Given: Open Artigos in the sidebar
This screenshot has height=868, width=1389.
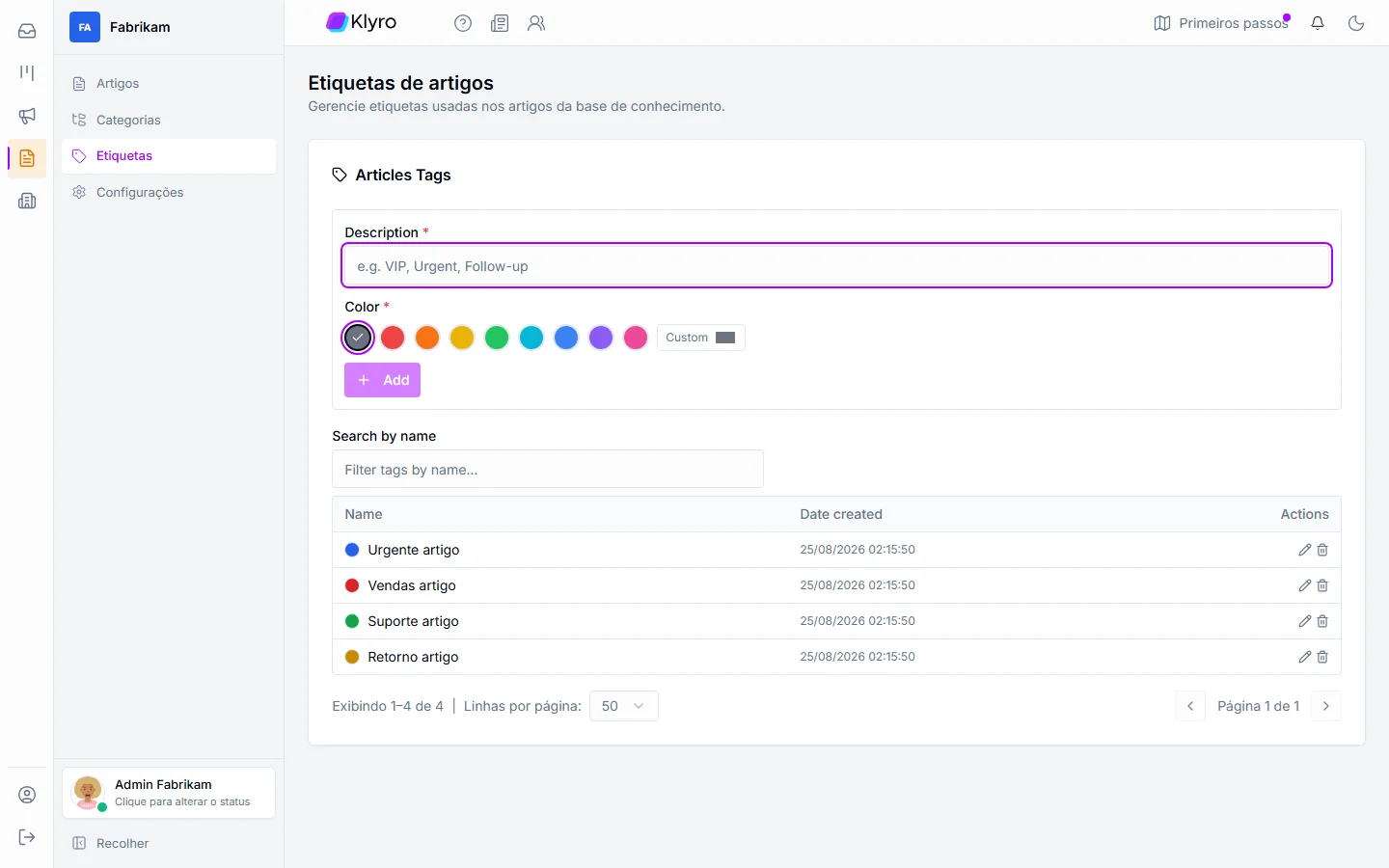Looking at the screenshot, I should (x=169, y=84).
